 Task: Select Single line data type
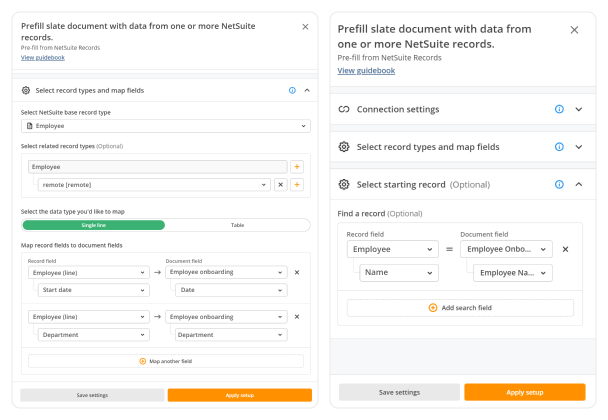[x=93, y=225]
